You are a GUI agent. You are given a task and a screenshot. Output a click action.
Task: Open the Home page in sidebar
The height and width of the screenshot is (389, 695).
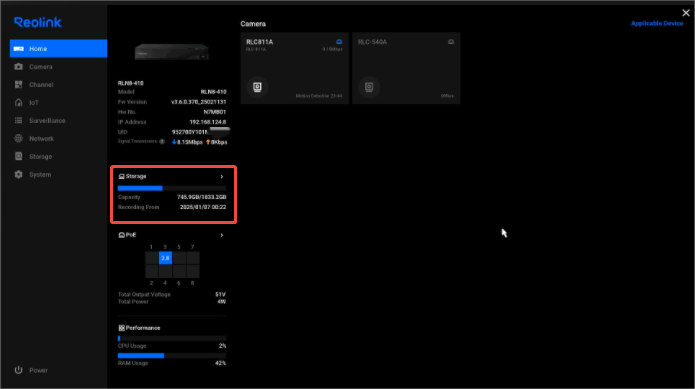click(58, 48)
